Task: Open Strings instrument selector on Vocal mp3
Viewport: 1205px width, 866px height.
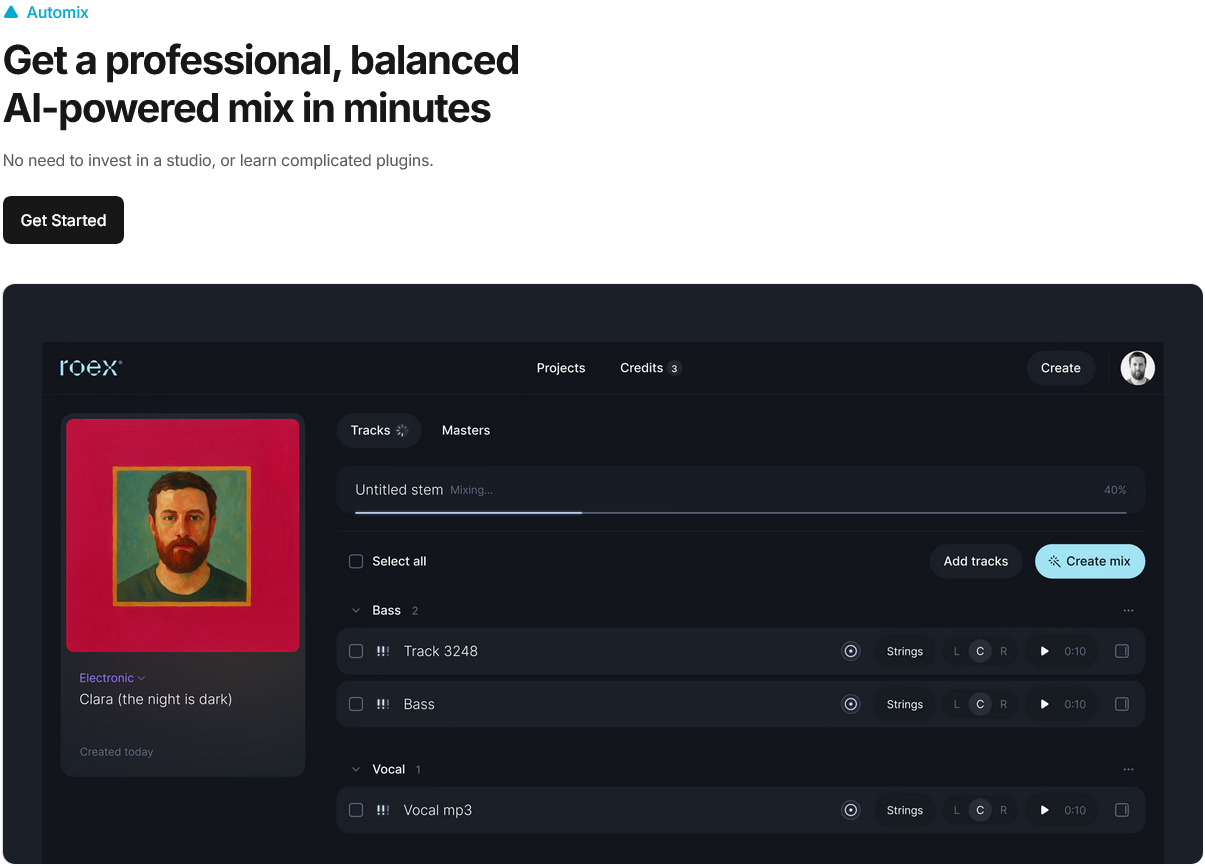Action: point(904,810)
